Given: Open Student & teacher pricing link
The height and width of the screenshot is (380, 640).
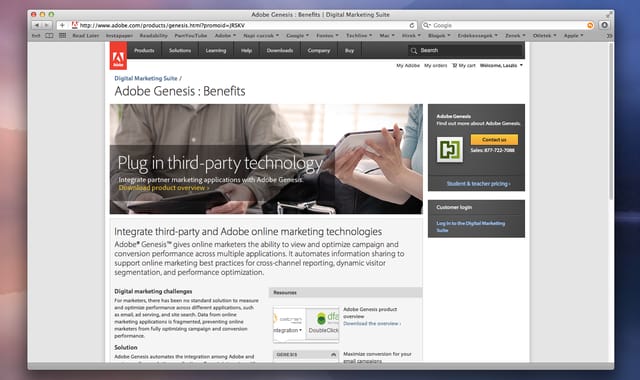Looking at the screenshot, I should [x=478, y=184].
